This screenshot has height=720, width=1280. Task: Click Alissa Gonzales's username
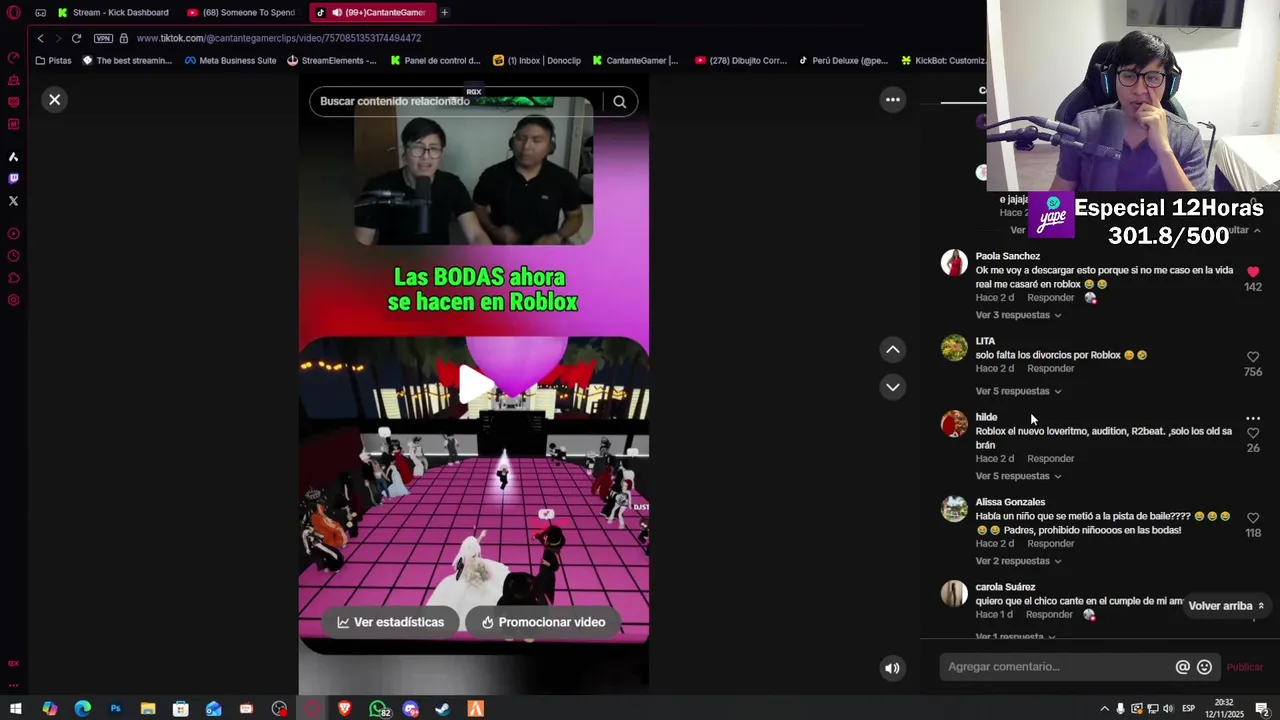pyautogui.click(x=1010, y=502)
